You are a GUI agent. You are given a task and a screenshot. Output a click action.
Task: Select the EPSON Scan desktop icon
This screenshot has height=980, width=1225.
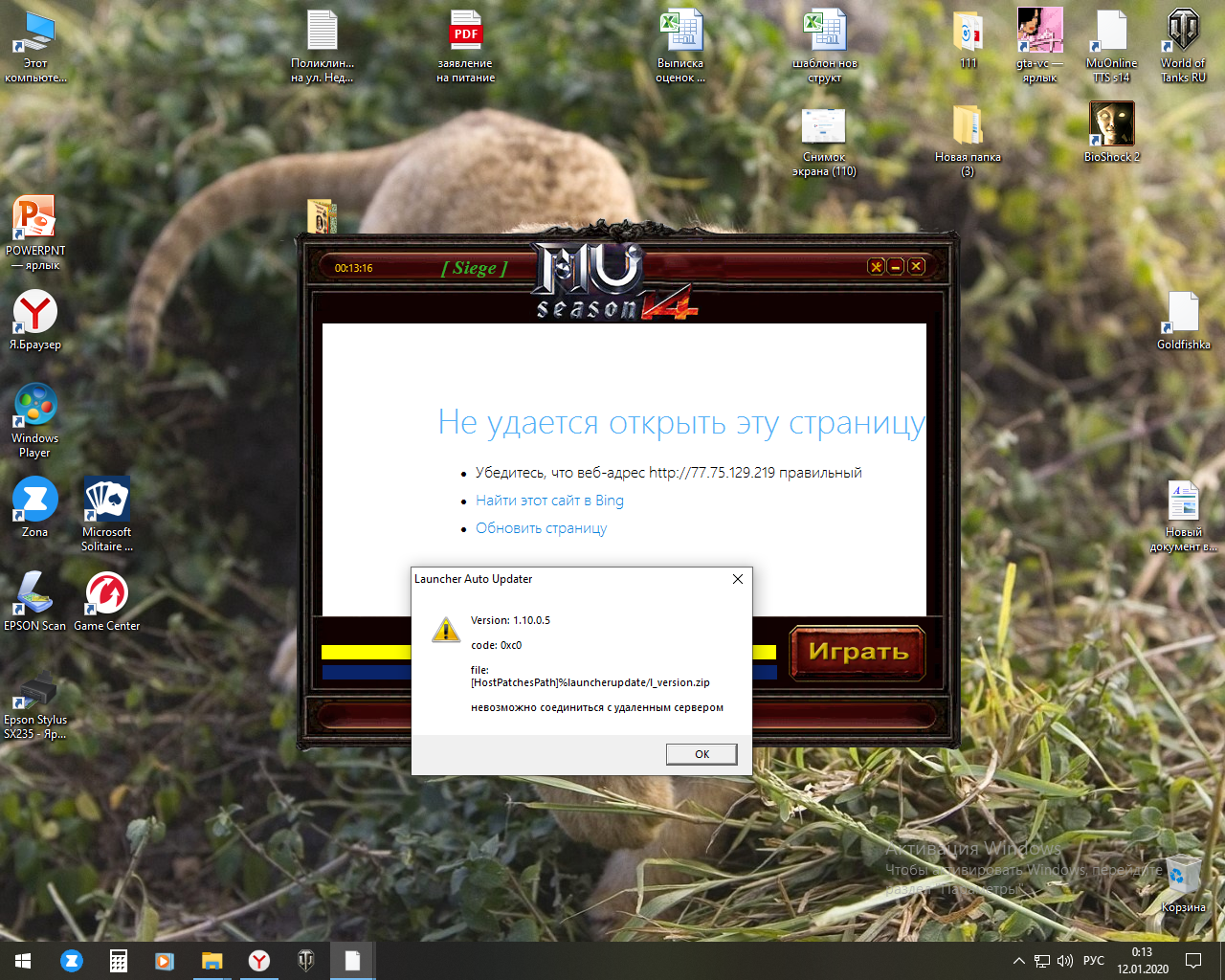(35, 600)
